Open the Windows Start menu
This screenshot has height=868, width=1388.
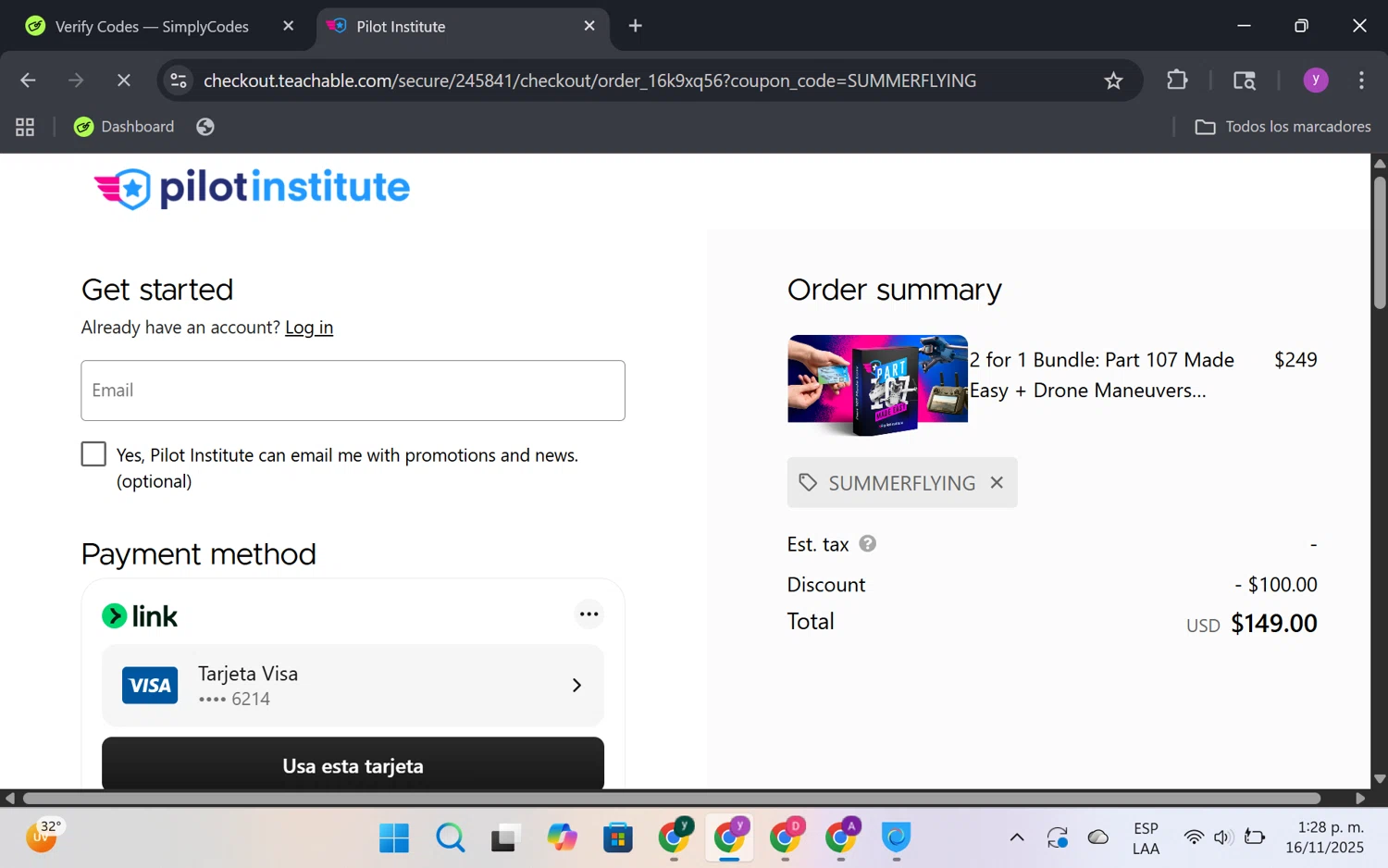(x=394, y=837)
